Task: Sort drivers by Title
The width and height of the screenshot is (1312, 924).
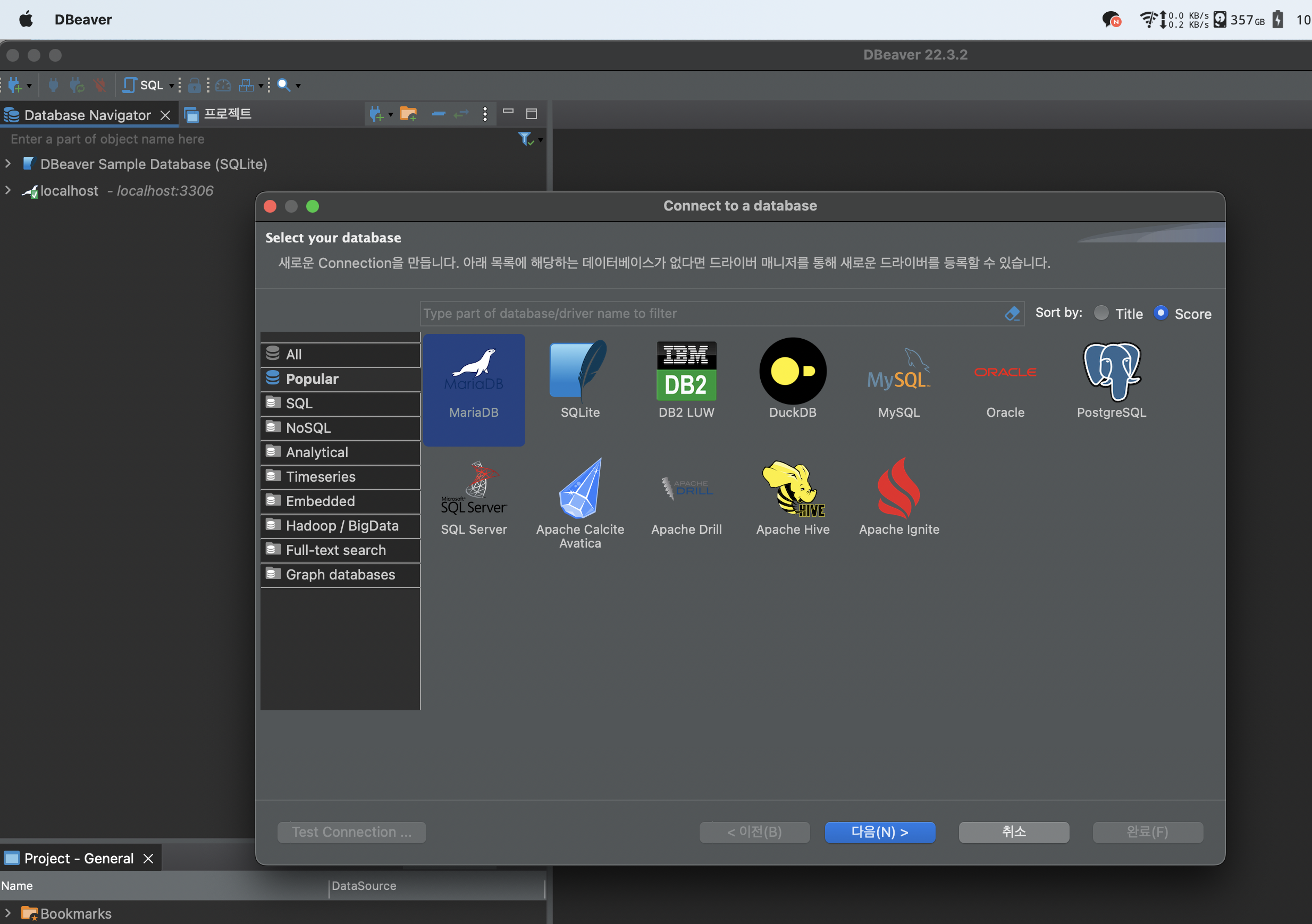Action: pyautogui.click(x=1100, y=313)
